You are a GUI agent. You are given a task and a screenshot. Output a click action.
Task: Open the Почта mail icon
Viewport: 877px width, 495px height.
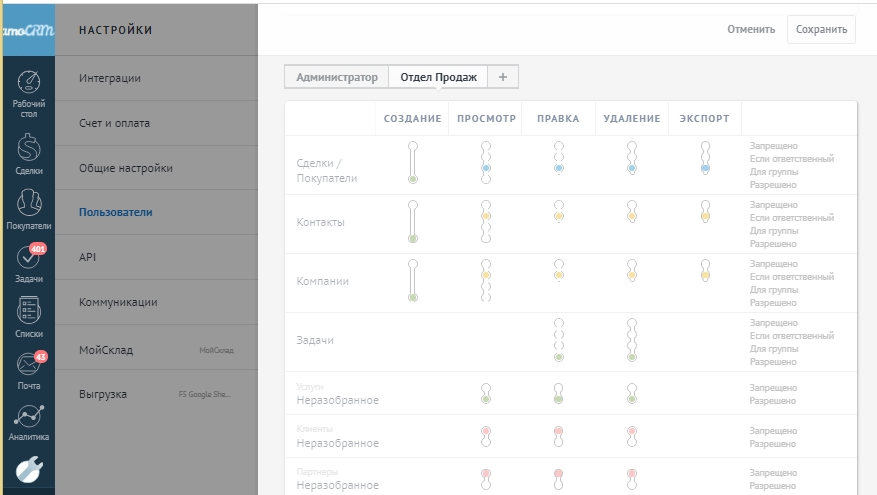[28, 366]
